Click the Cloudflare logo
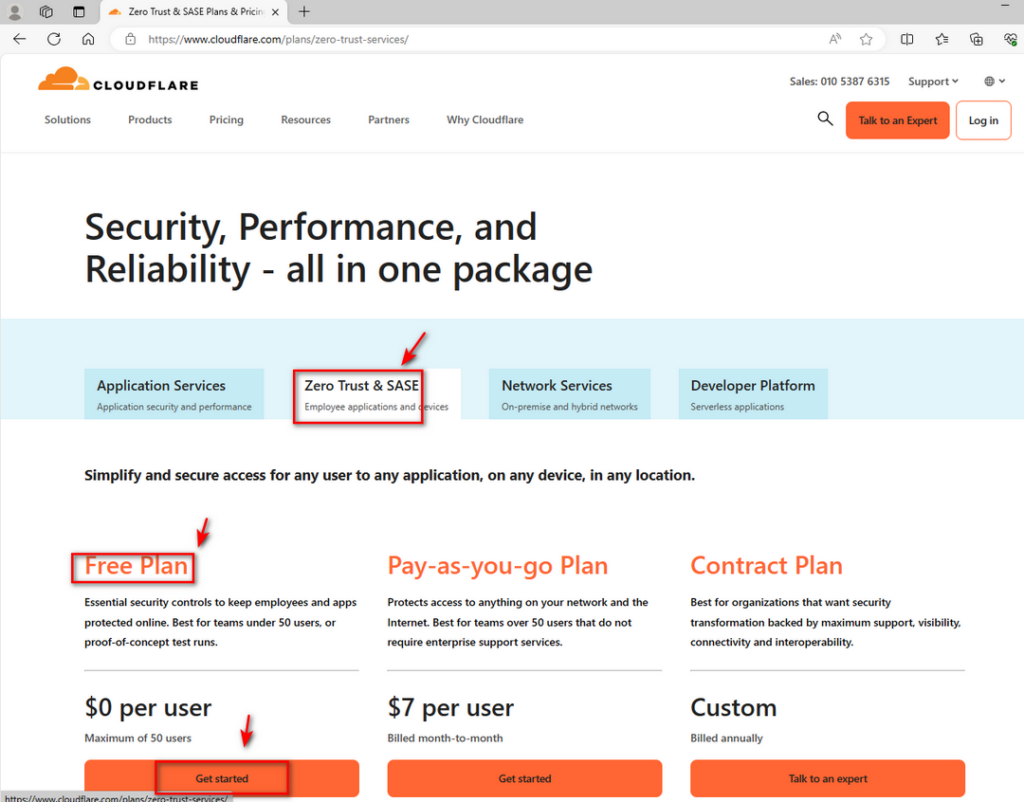Screen dimensions: 1024x802 [x=118, y=80]
